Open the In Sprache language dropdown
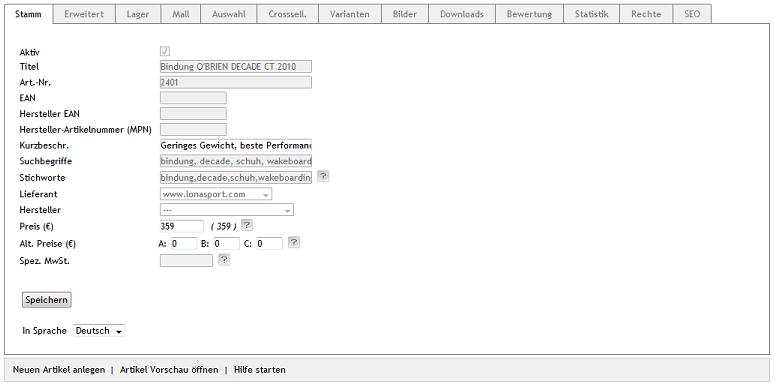775x386 pixels. tap(99, 331)
